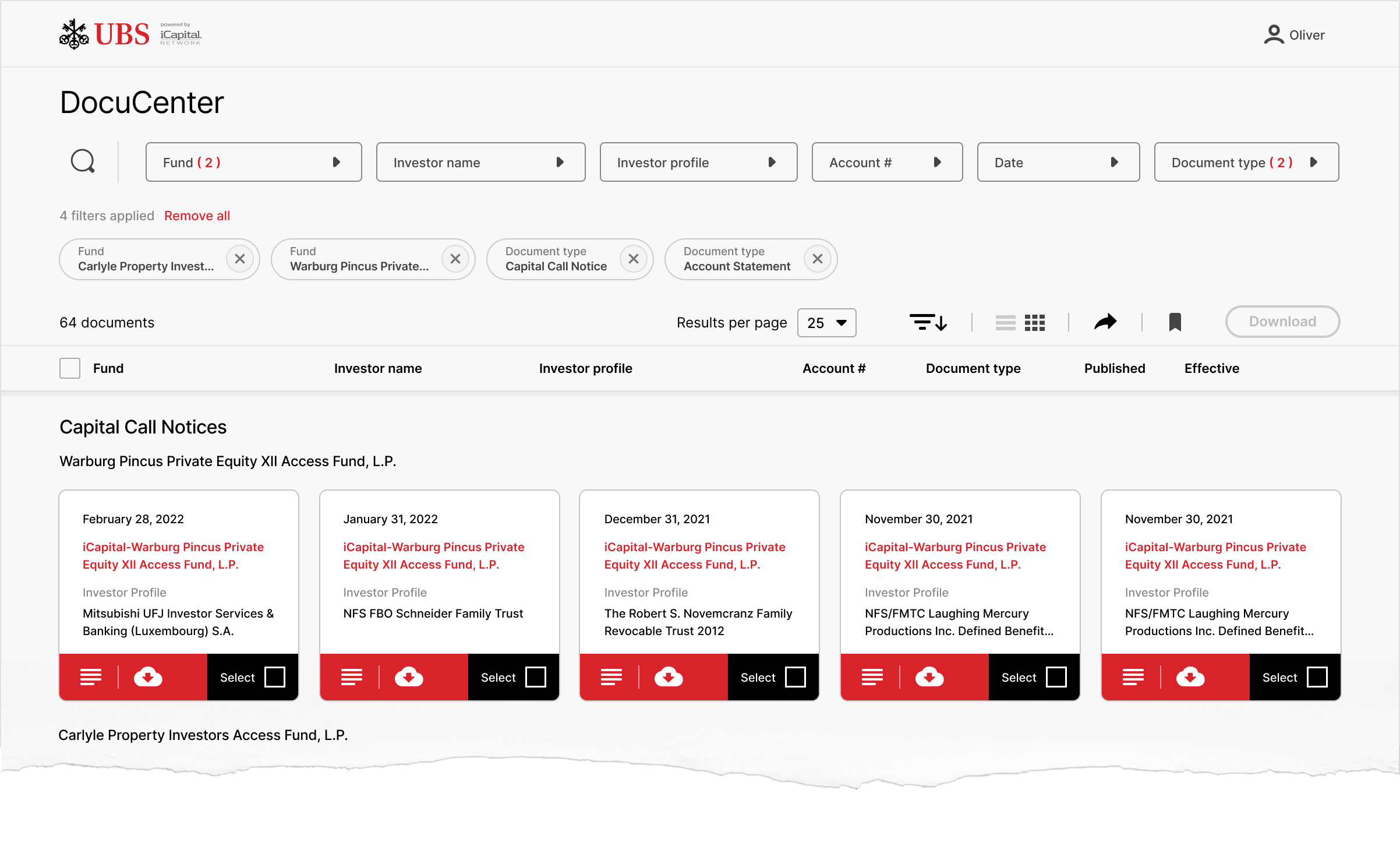Click the search magnifier icon

click(83, 161)
